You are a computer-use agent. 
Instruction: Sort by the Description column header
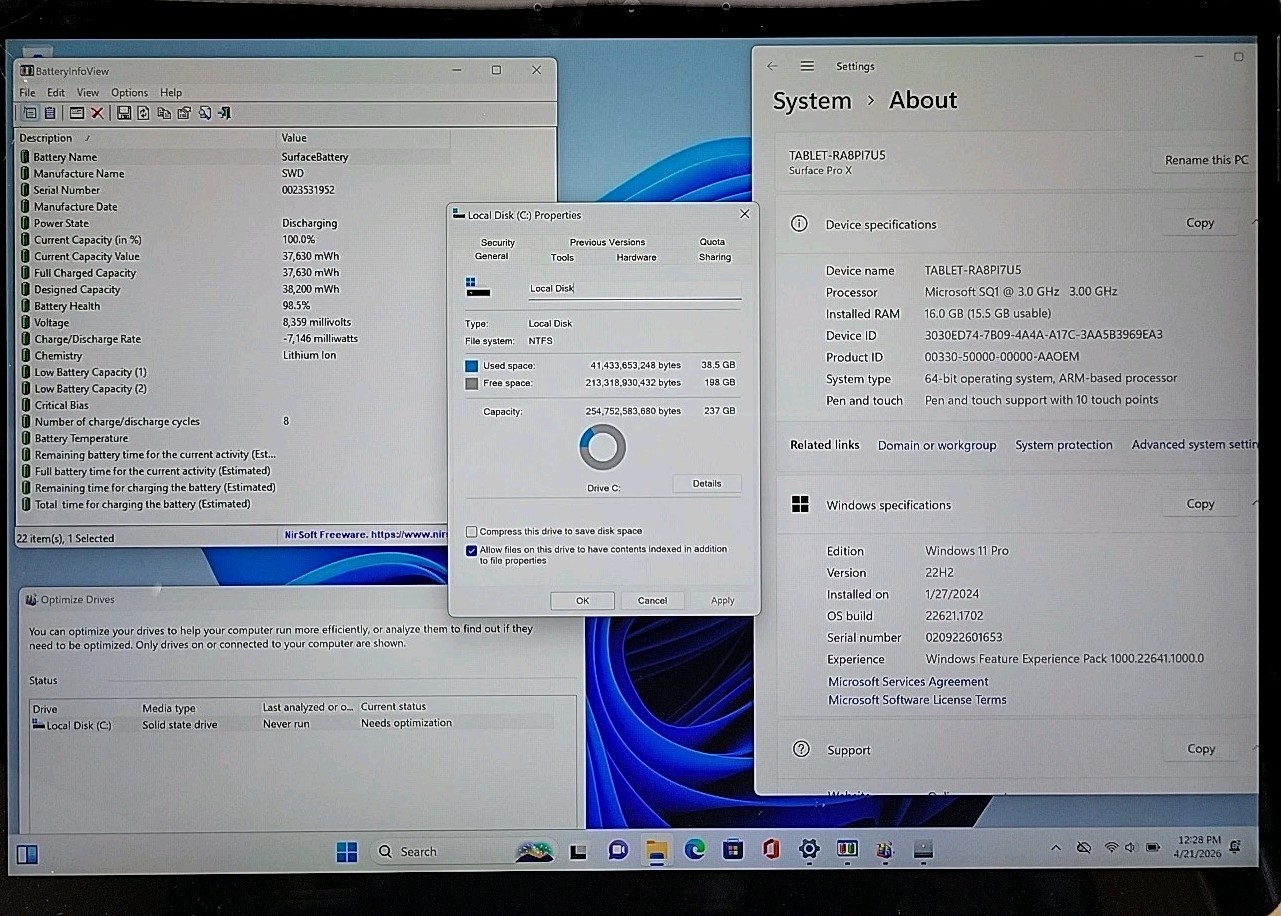(x=146, y=138)
